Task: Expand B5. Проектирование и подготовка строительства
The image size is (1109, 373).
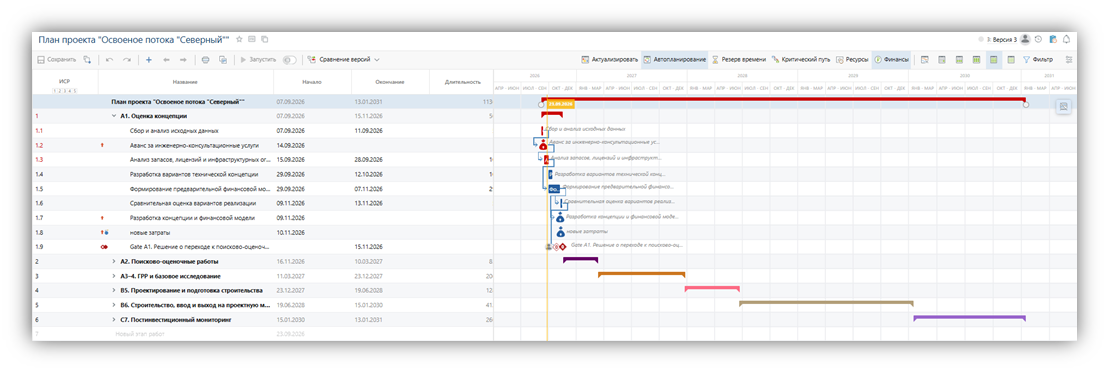Action: click(x=113, y=291)
